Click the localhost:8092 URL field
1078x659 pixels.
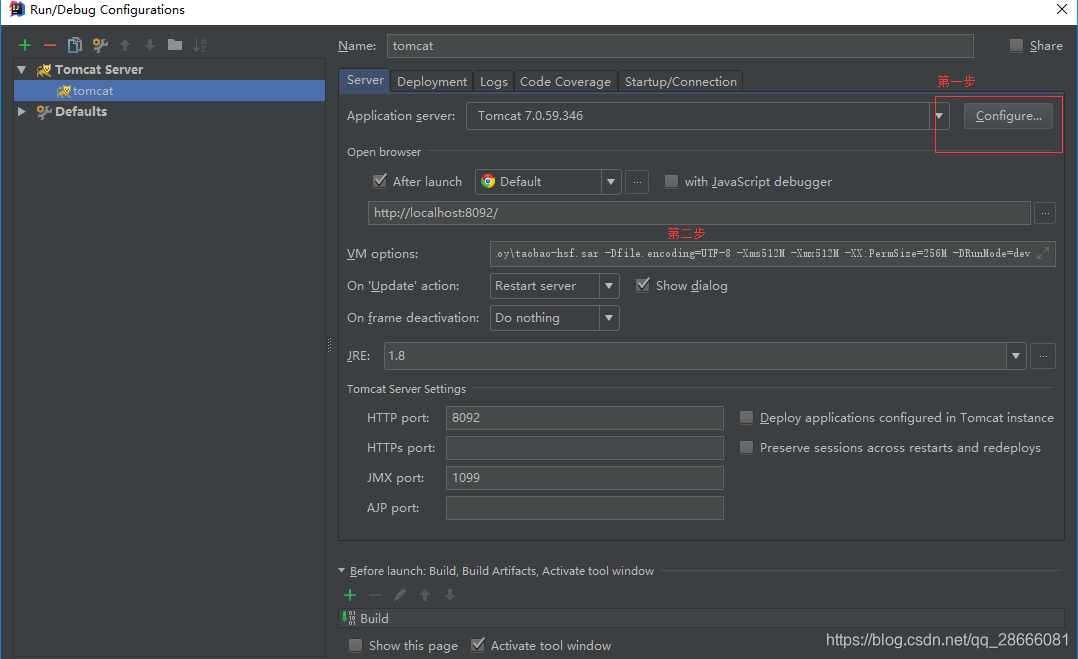699,213
